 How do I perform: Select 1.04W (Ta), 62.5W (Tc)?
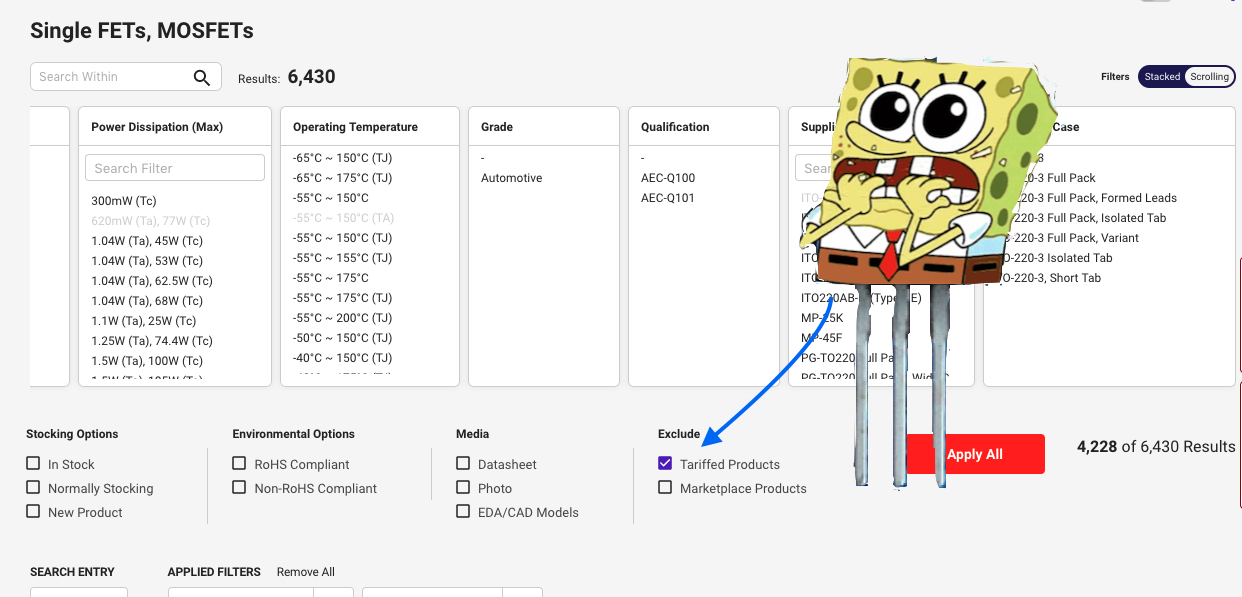(152, 281)
